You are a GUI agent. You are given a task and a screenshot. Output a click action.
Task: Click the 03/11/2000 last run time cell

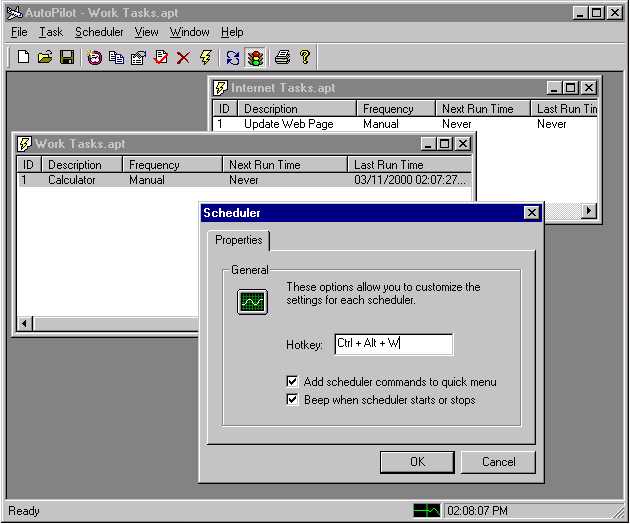(x=410, y=180)
